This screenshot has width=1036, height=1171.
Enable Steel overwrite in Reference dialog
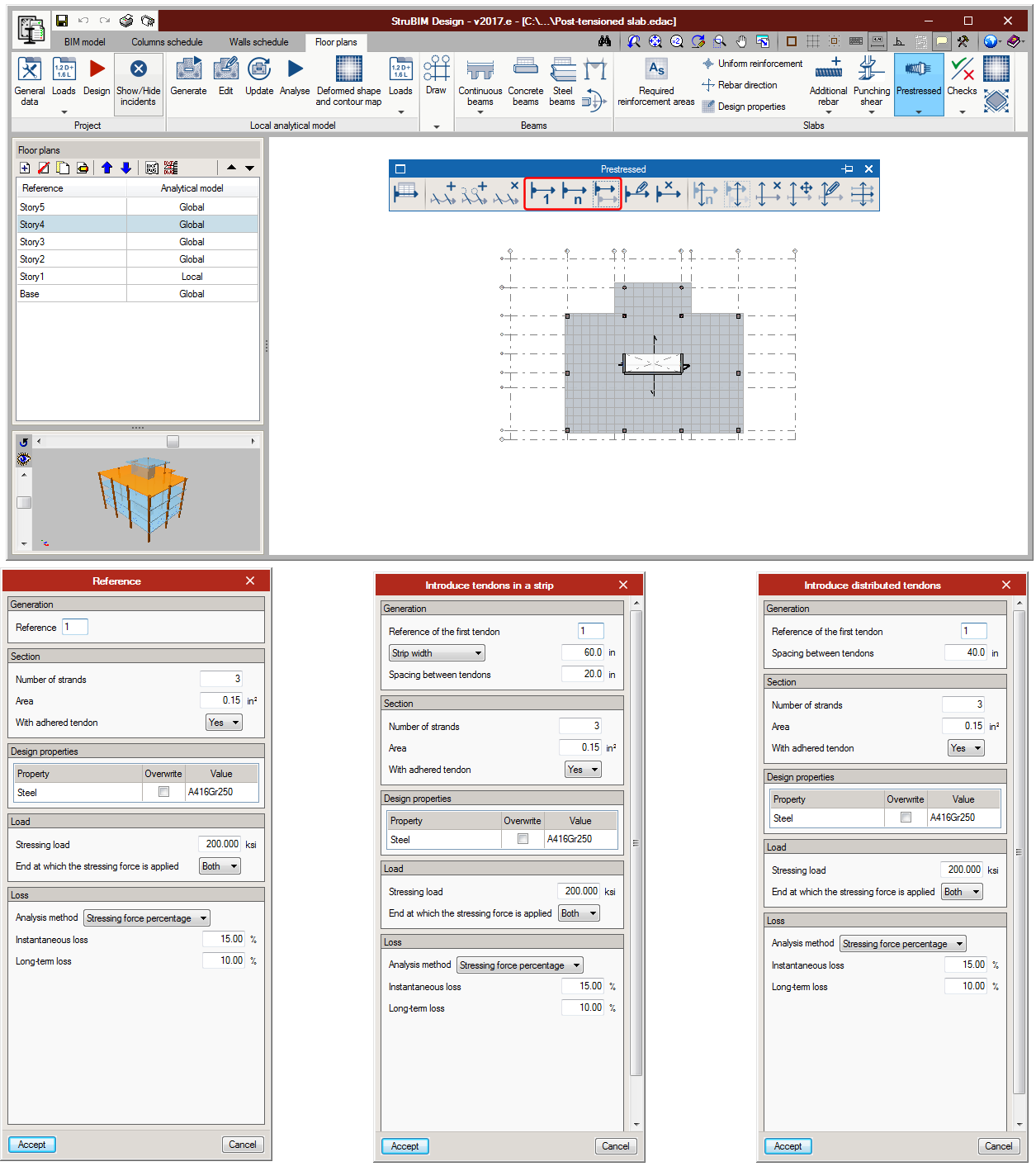coord(163,792)
